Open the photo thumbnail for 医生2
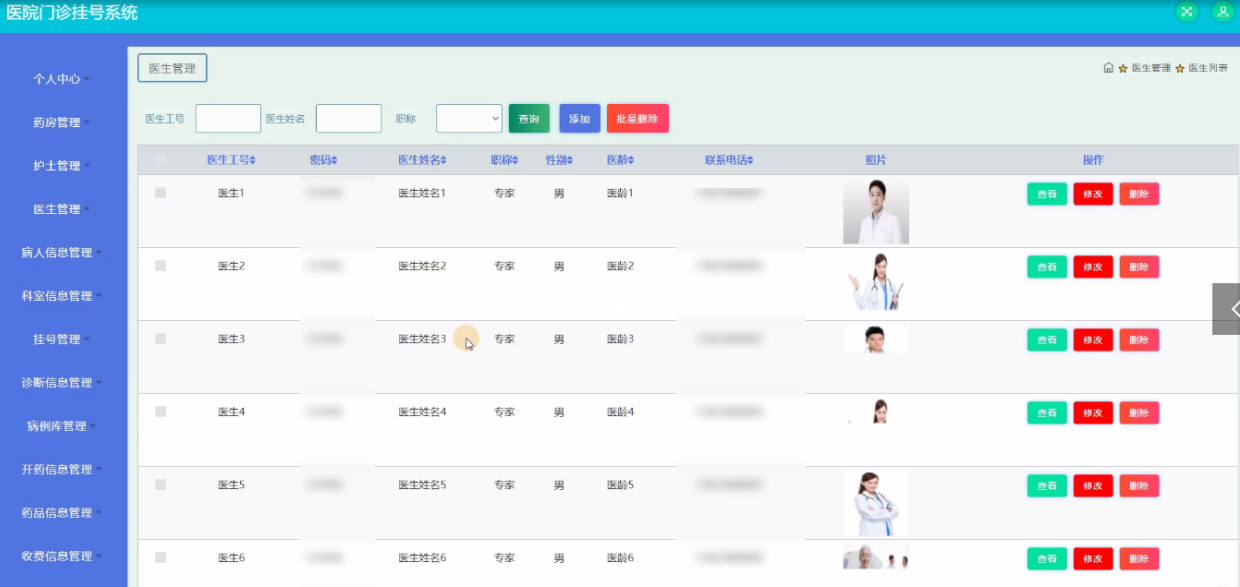The height and width of the screenshot is (587, 1240). tap(876, 281)
